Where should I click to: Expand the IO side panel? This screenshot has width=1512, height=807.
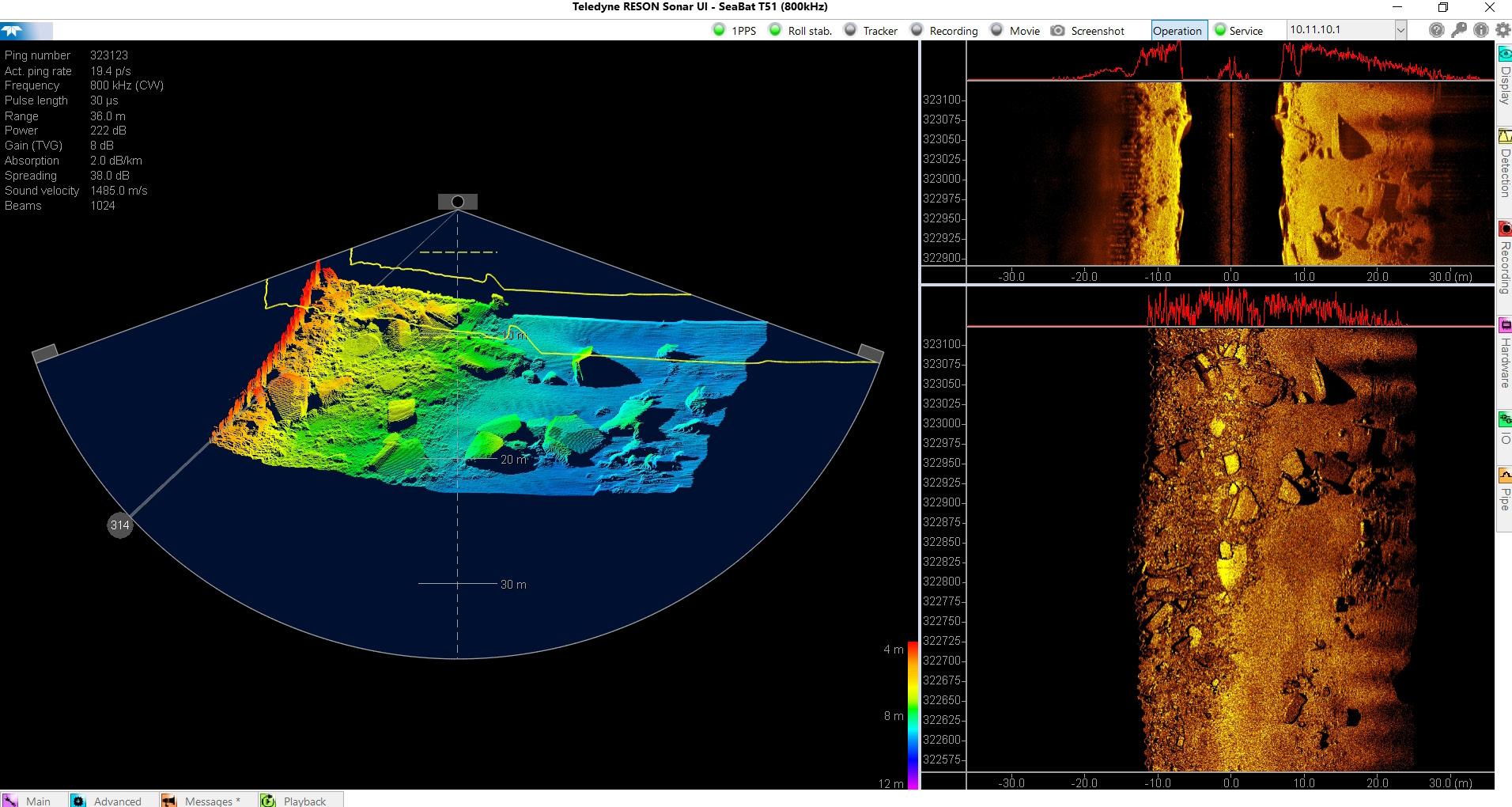tap(1504, 428)
